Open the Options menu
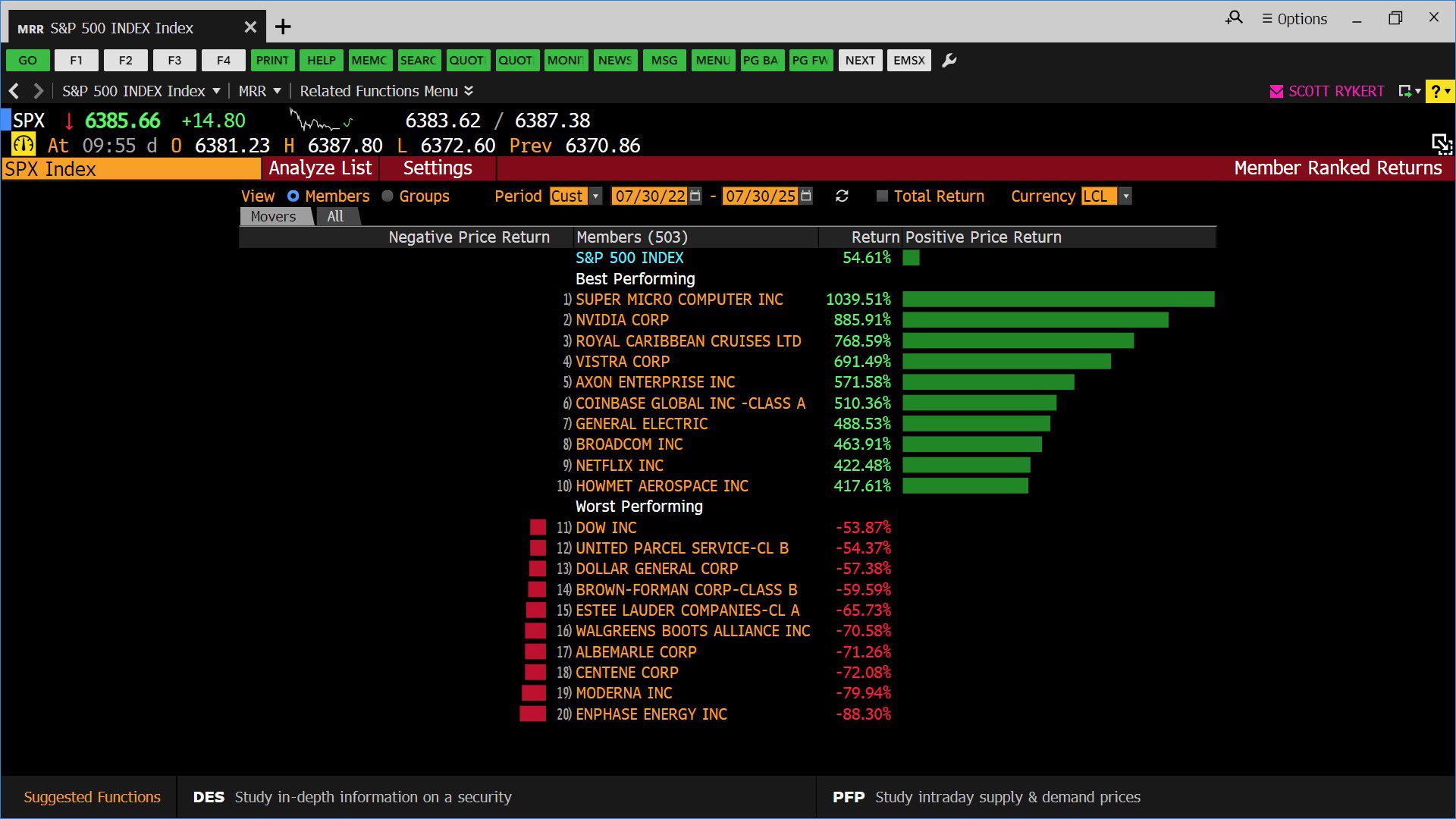Image resolution: width=1456 pixels, height=819 pixels. 1294,19
